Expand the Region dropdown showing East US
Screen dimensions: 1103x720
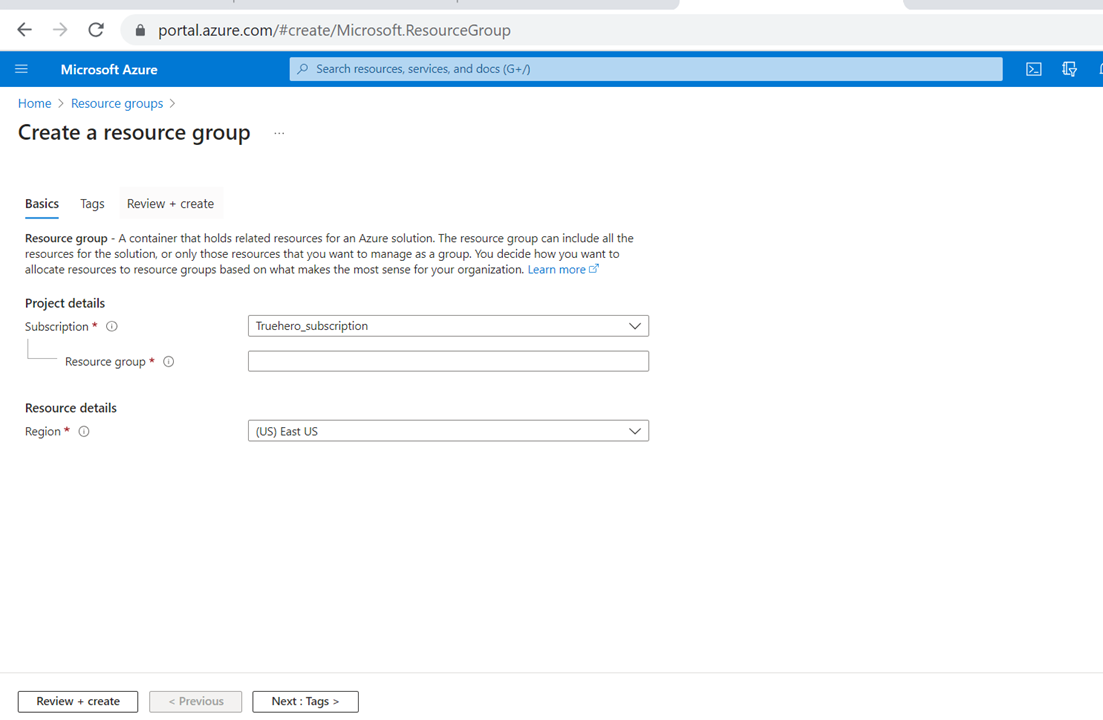(x=448, y=431)
